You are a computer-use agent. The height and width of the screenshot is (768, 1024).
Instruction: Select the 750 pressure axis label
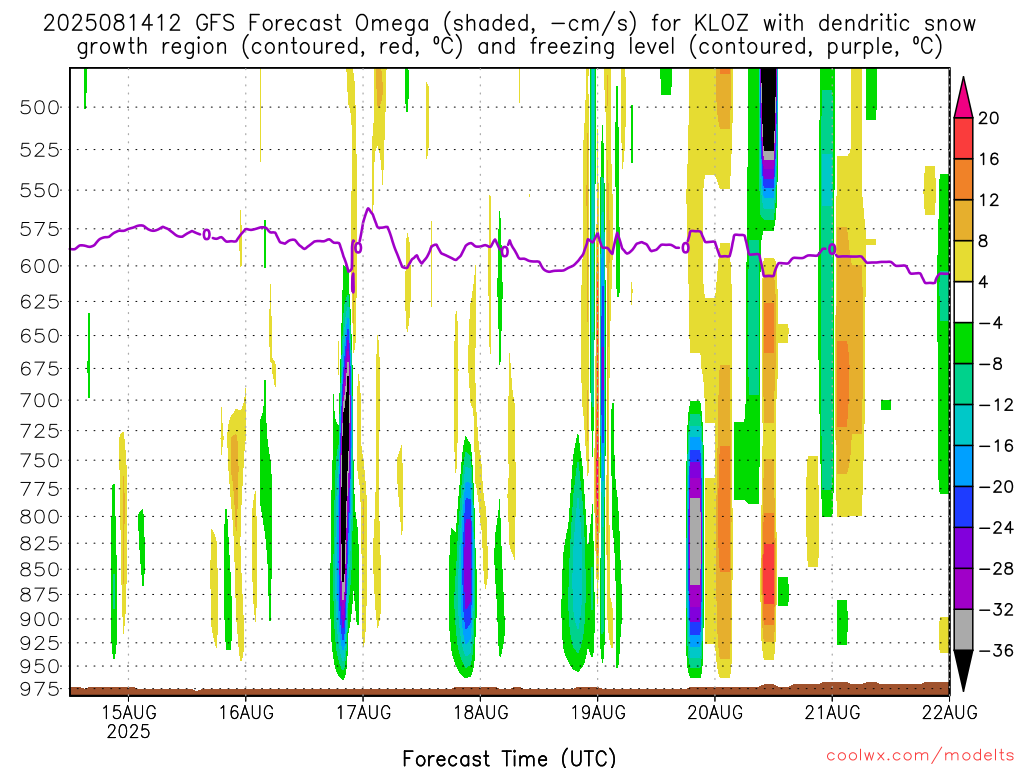coord(40,460)
